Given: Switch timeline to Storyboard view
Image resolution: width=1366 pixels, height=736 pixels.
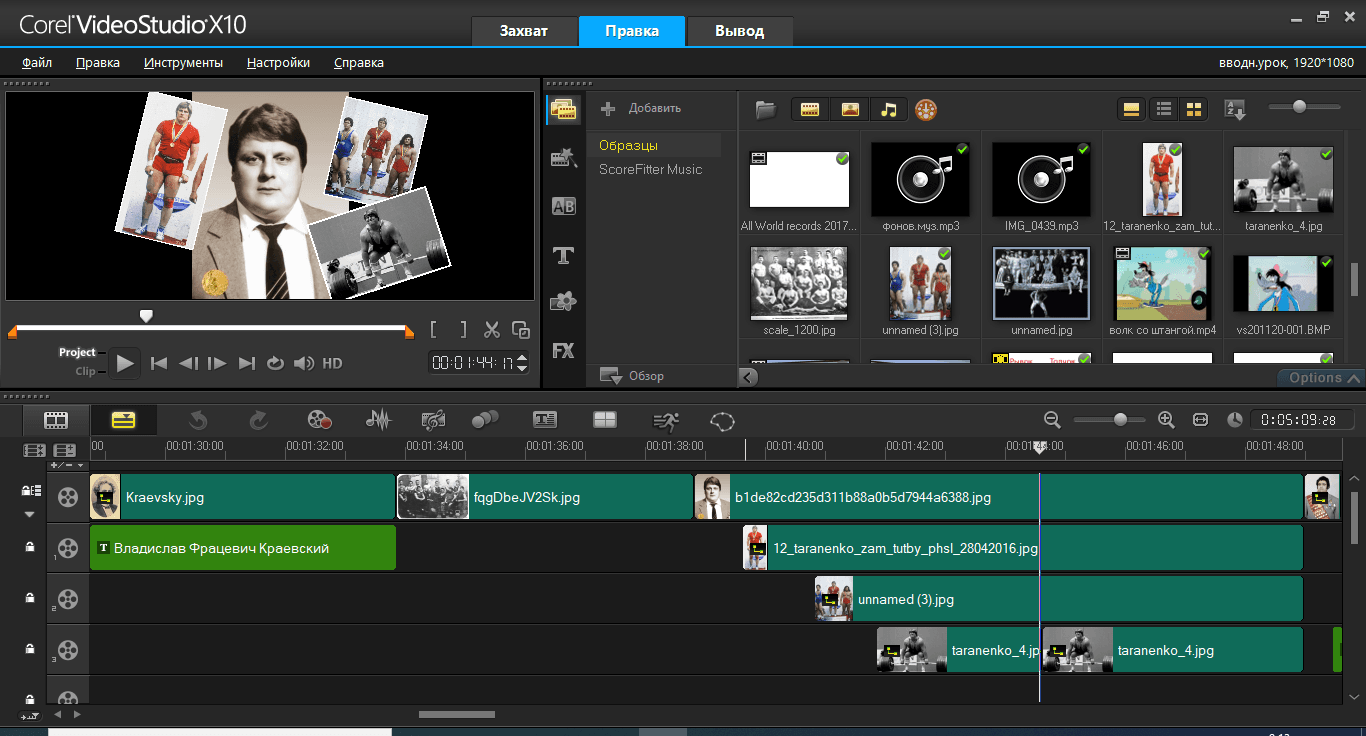Looking at the screenshot, I should (x=56, y=420).
